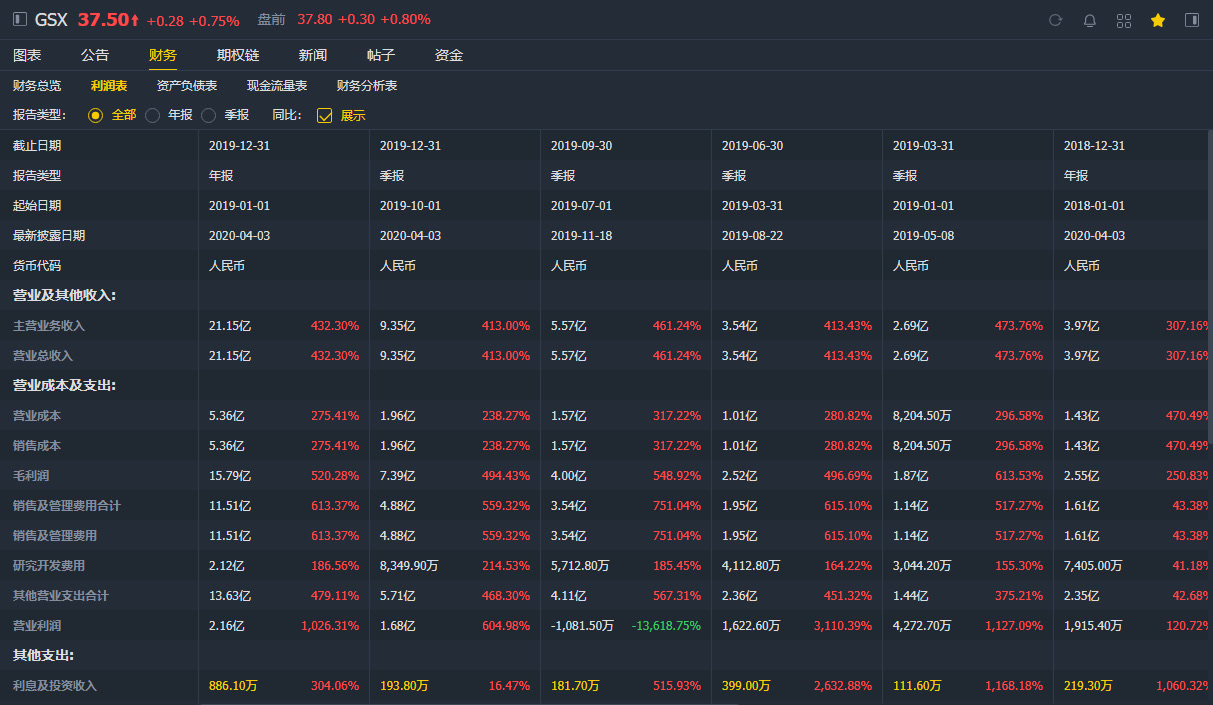
Task: Open the 资金 tab
Action: pos(449,55)
